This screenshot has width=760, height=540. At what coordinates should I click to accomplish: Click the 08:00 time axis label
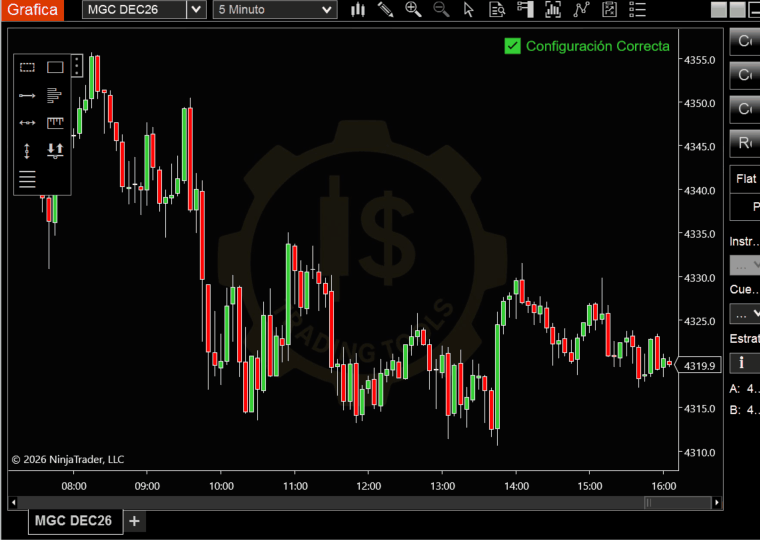pos(74,486)
